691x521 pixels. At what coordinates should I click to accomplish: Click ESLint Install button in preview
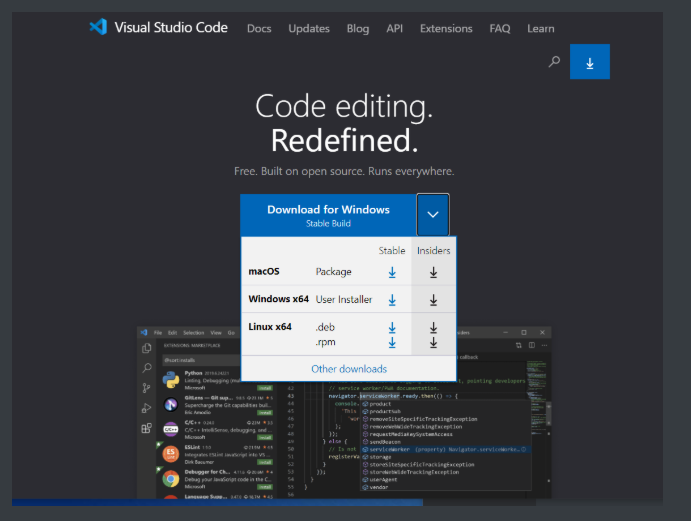pyautogui.click(x=265, y=462)
